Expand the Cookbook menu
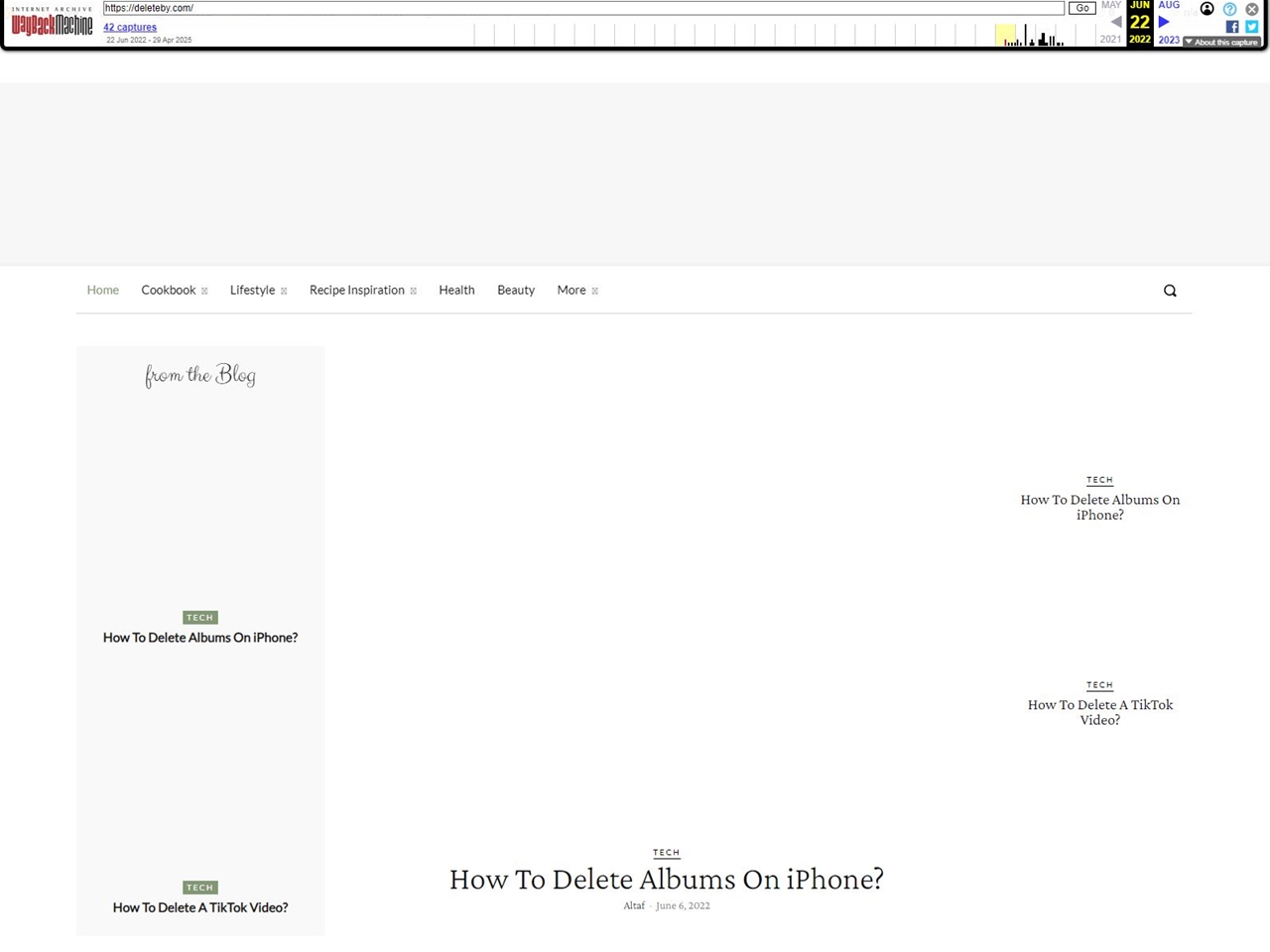Screen dimensions: 1270x952 174,291
